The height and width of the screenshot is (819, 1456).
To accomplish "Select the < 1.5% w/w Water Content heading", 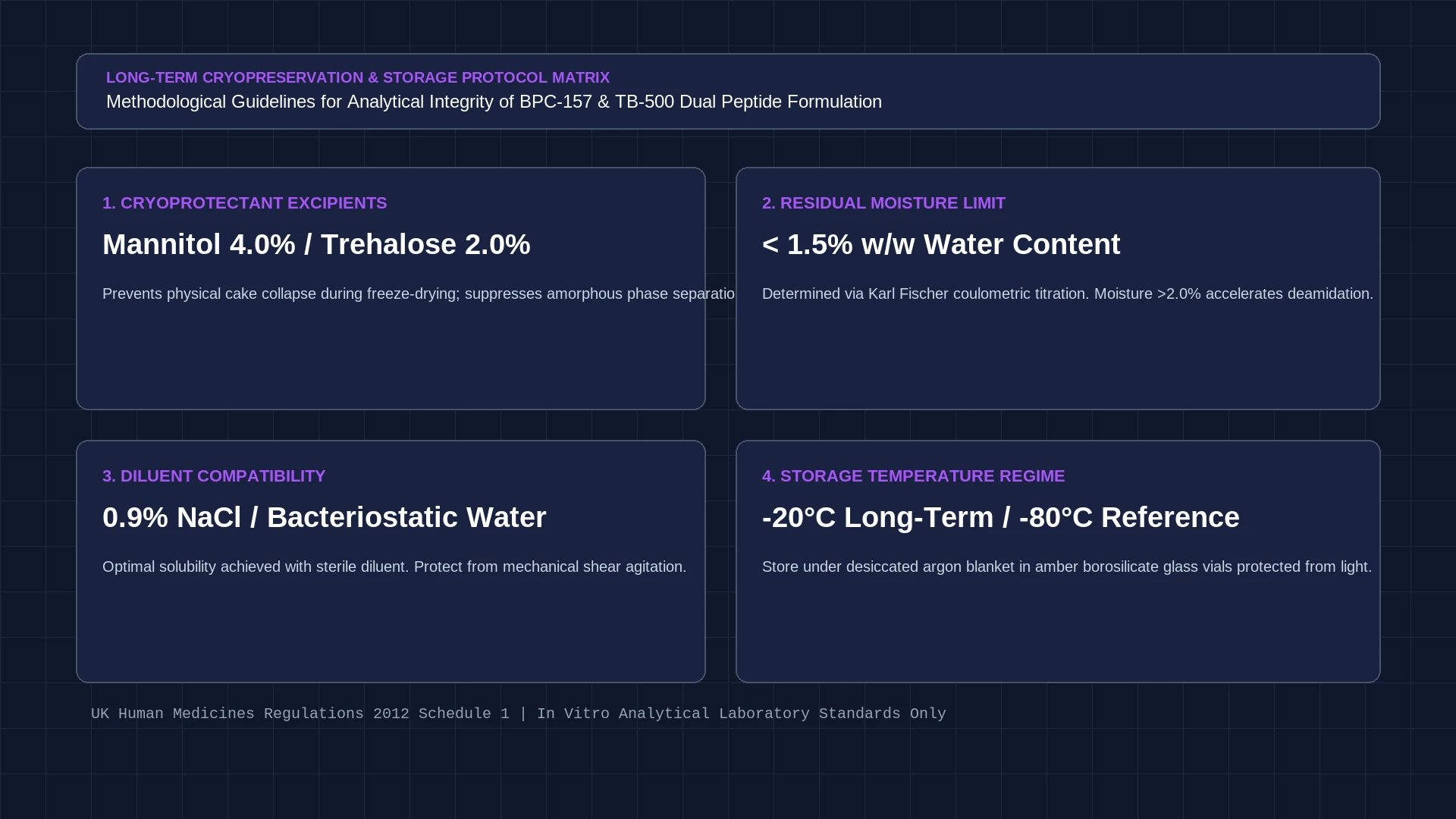I will pyautogui.click(x=941, y=244).
